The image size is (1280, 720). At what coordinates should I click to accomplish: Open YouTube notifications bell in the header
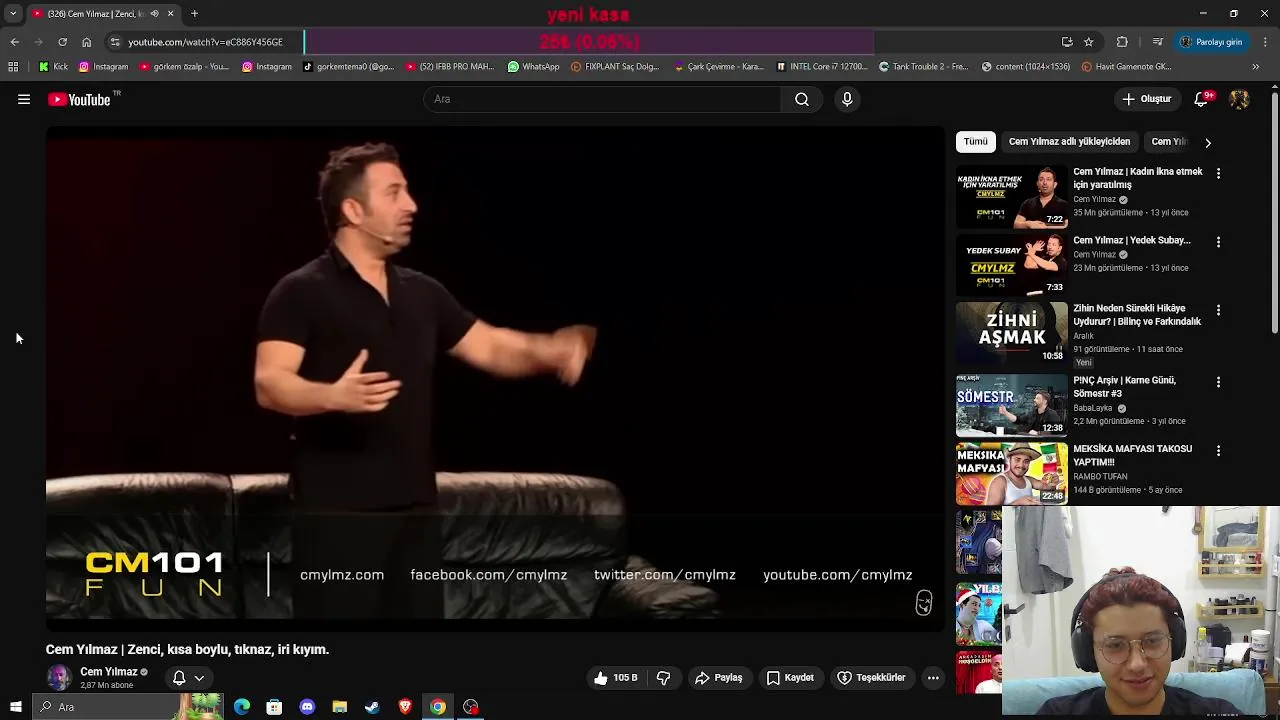click(x=1203, y=99)
